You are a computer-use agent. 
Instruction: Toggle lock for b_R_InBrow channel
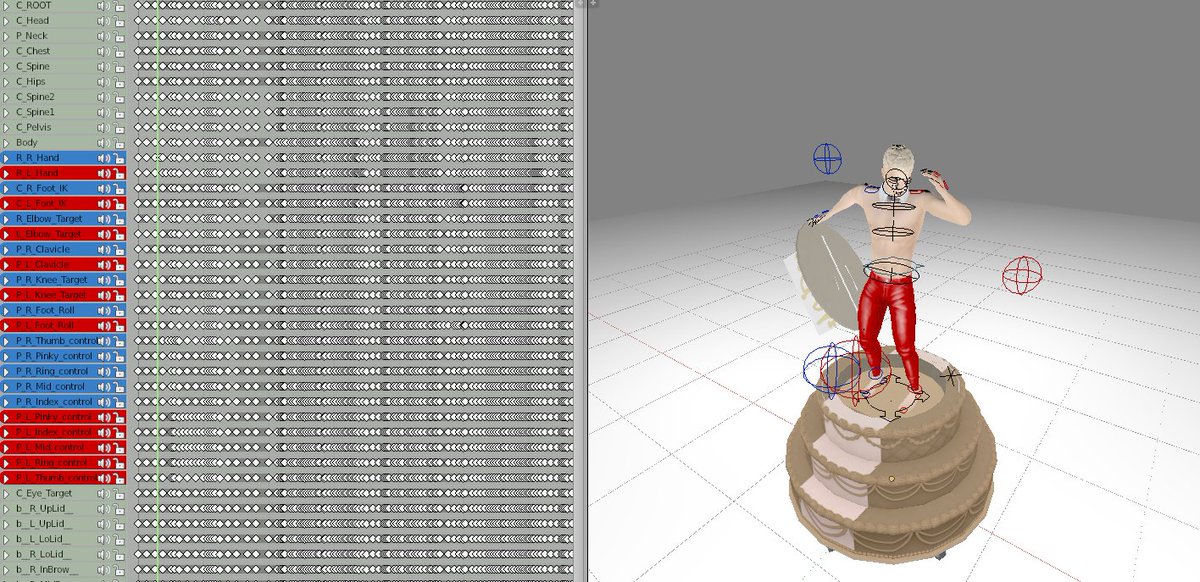(x=119, y=569)
